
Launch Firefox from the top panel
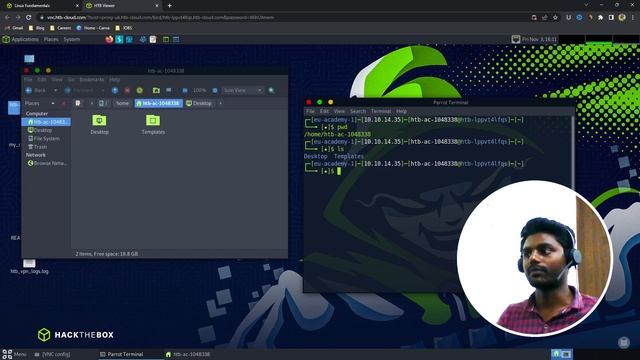point(109,40)
